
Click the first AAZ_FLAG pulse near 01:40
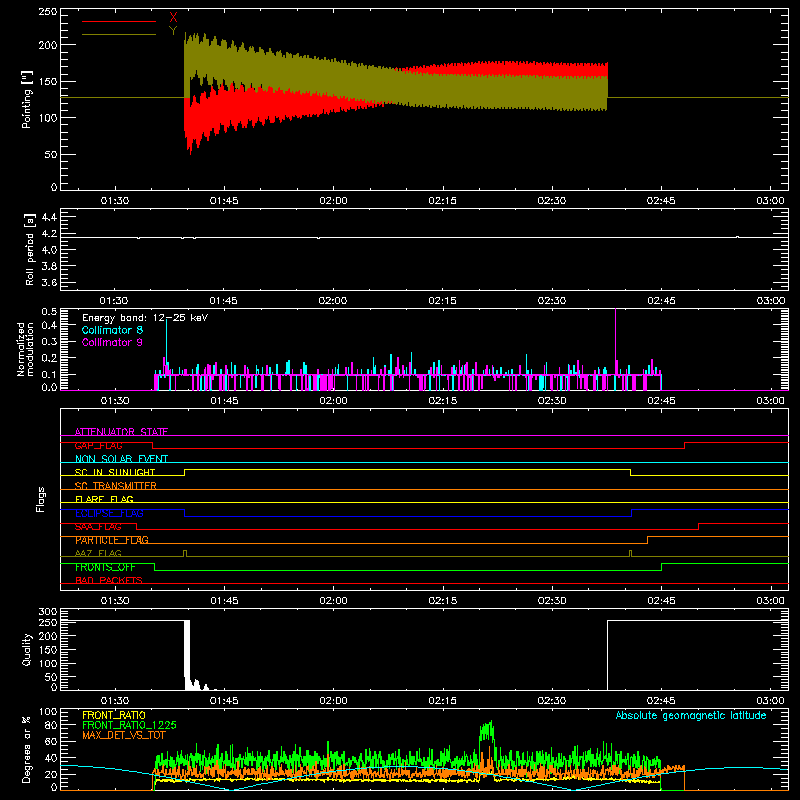(185, 553)
